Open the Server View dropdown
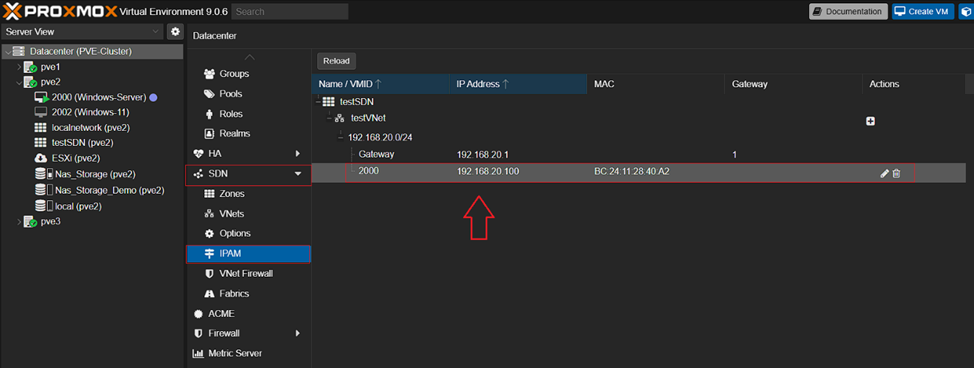Screen dimensions: 974x368 tap(83, 32)
